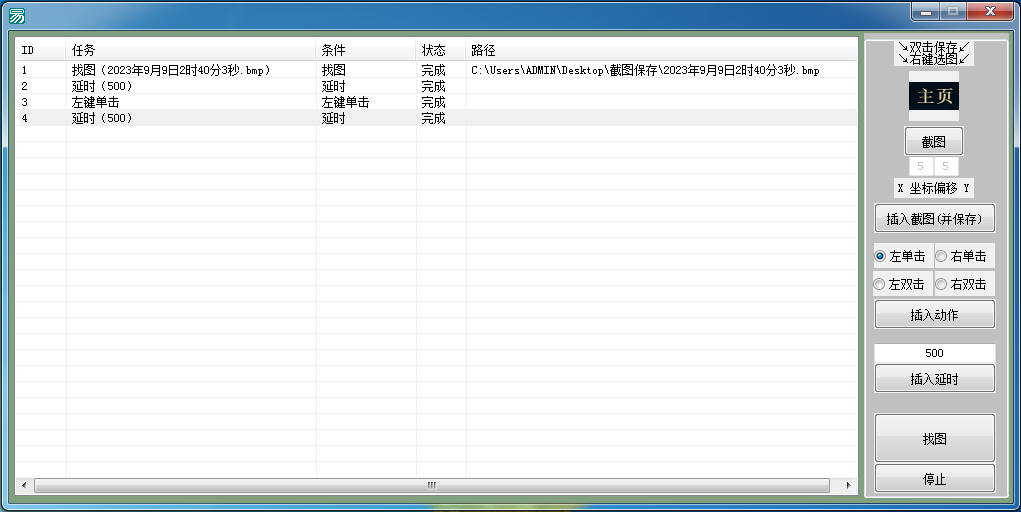This screenshot has width=1021, height=512.
Task: Start the 找图 image search button
Action: point(934,439)
